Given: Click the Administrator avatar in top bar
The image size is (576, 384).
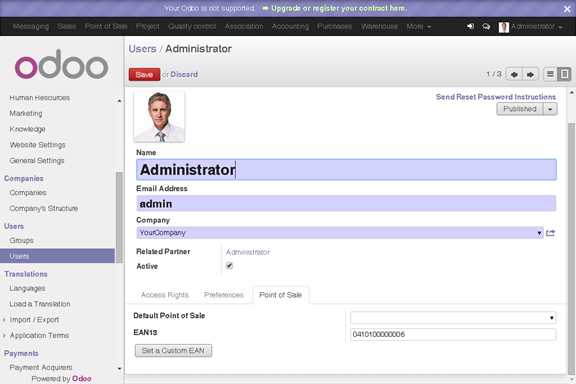Looking at the screenshot, I should 504,27.
